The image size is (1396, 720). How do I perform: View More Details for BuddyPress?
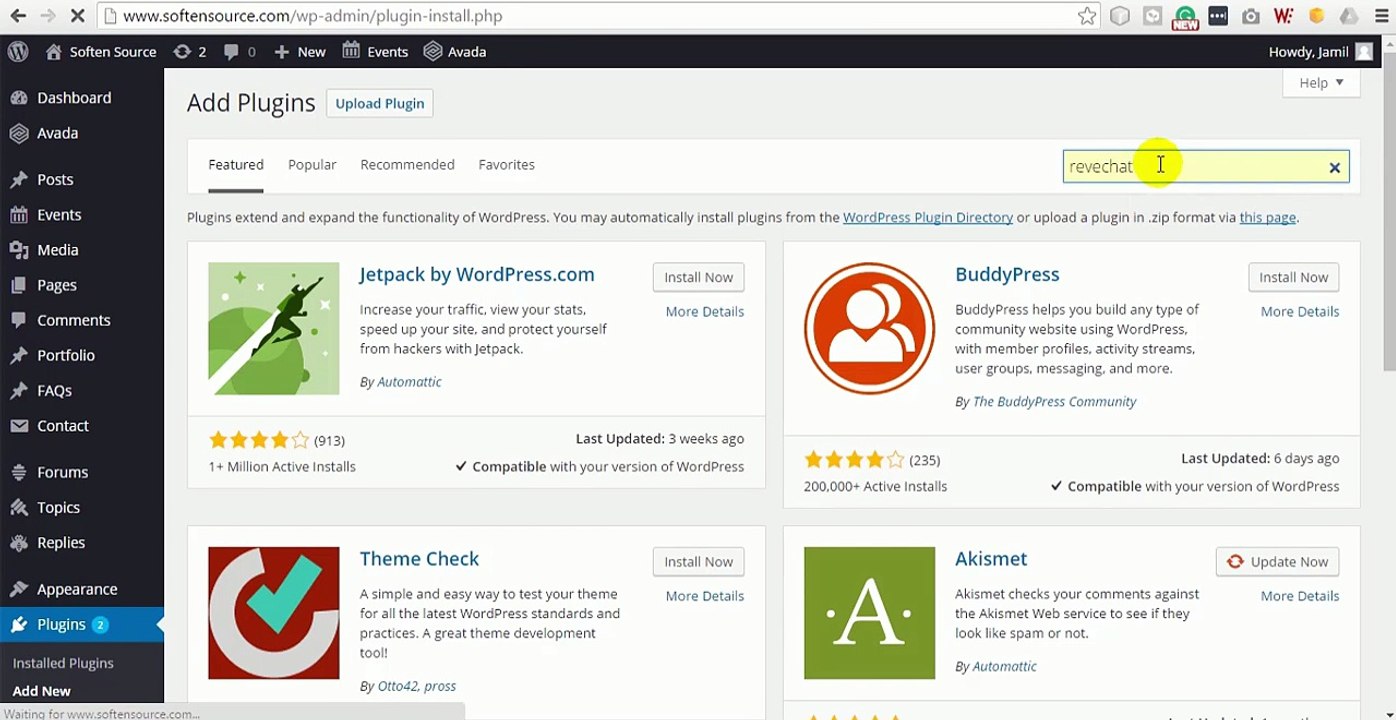tap(1300, 312)
